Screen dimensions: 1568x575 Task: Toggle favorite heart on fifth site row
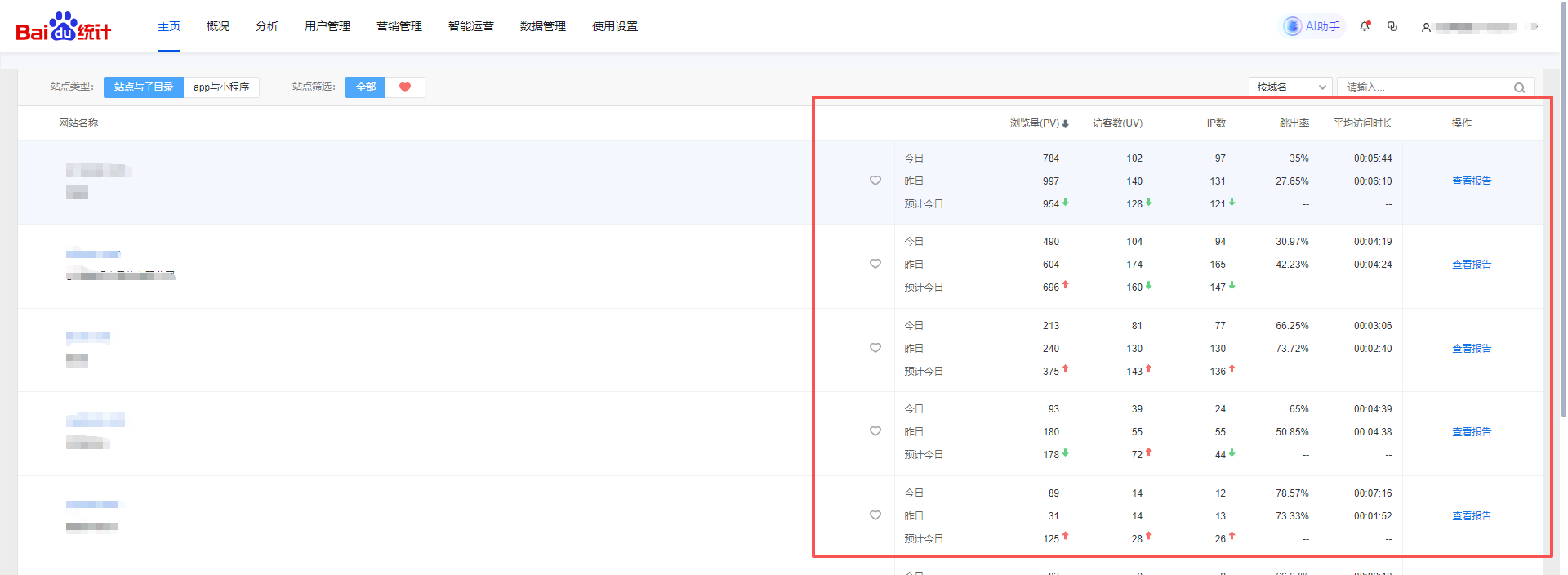pos(875,515)
